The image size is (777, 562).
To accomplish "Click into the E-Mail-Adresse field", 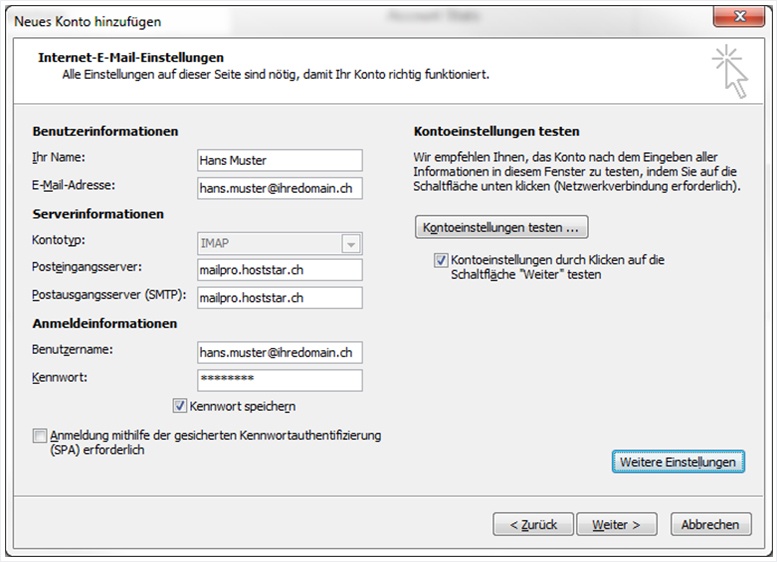I will click(280, 188).
